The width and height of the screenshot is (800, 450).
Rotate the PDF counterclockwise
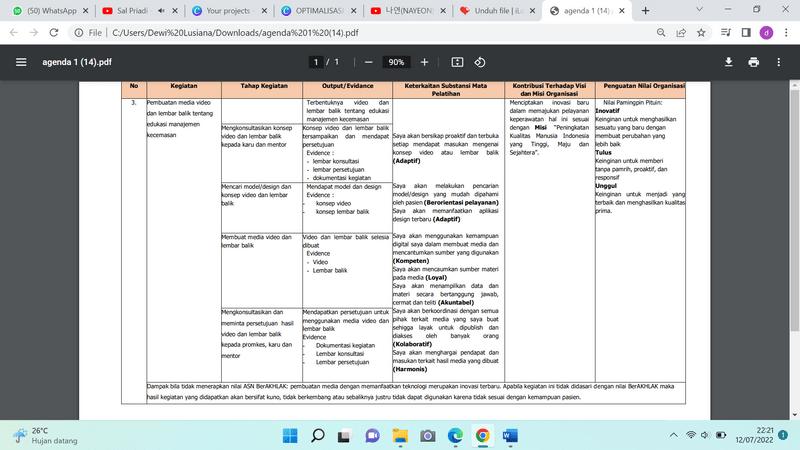coord(480,62)
